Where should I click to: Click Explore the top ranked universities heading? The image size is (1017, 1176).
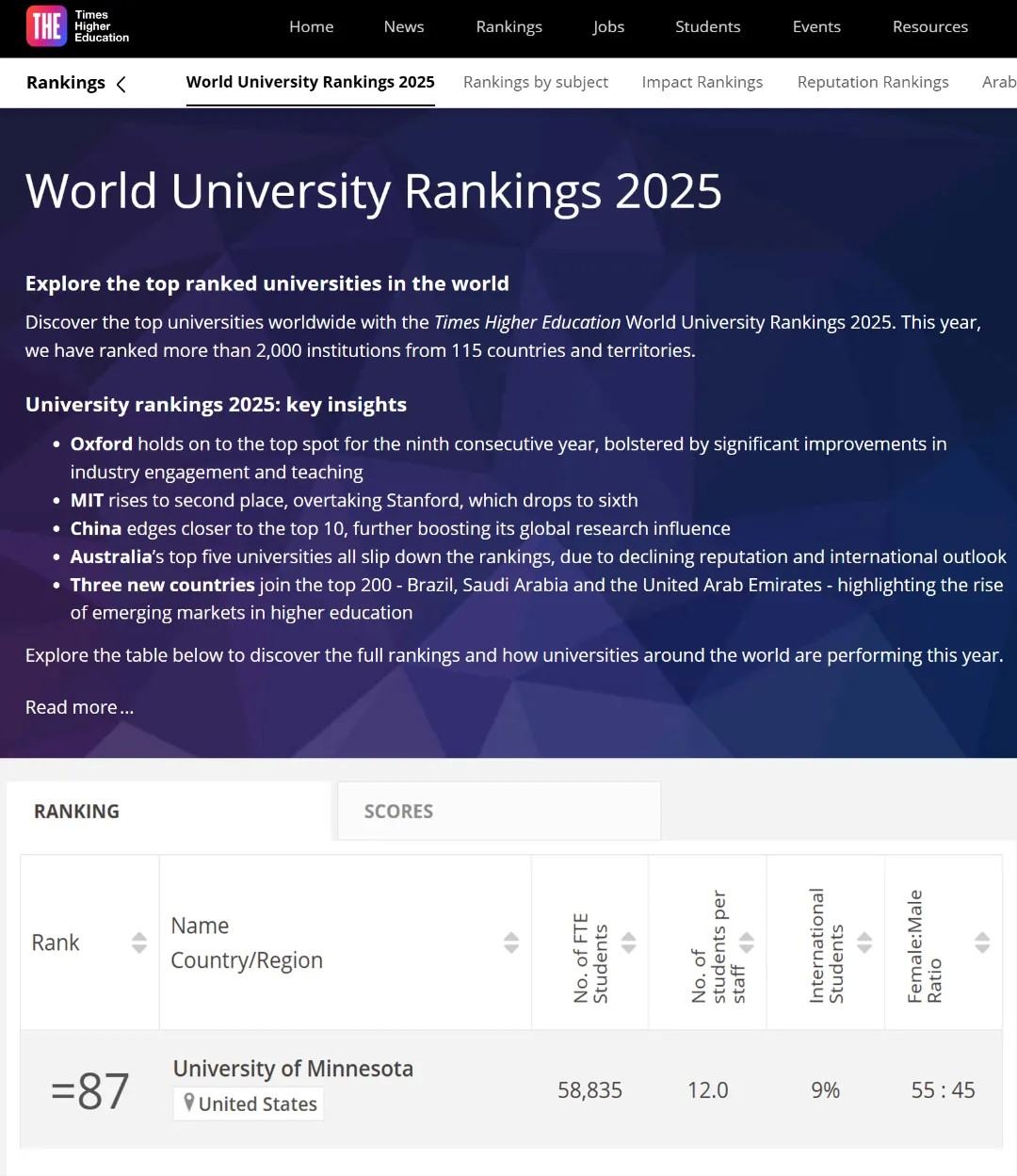tap(267, 283)
